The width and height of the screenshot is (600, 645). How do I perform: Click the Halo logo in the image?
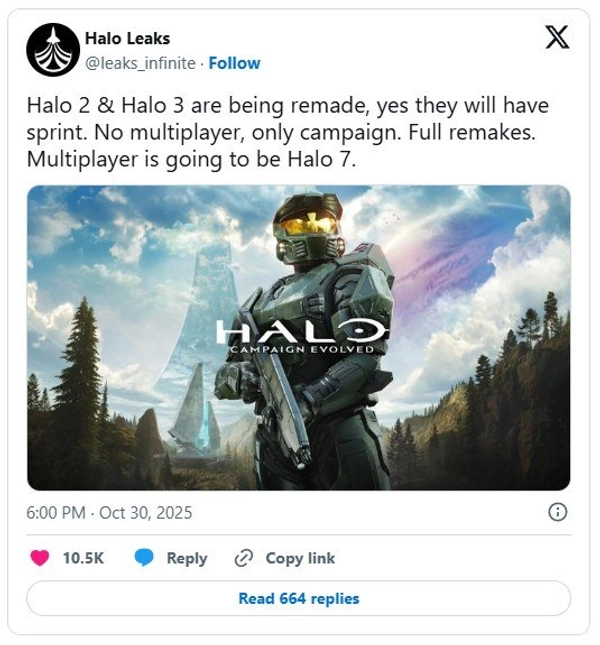pyautogui.click(x=302, y=331)
